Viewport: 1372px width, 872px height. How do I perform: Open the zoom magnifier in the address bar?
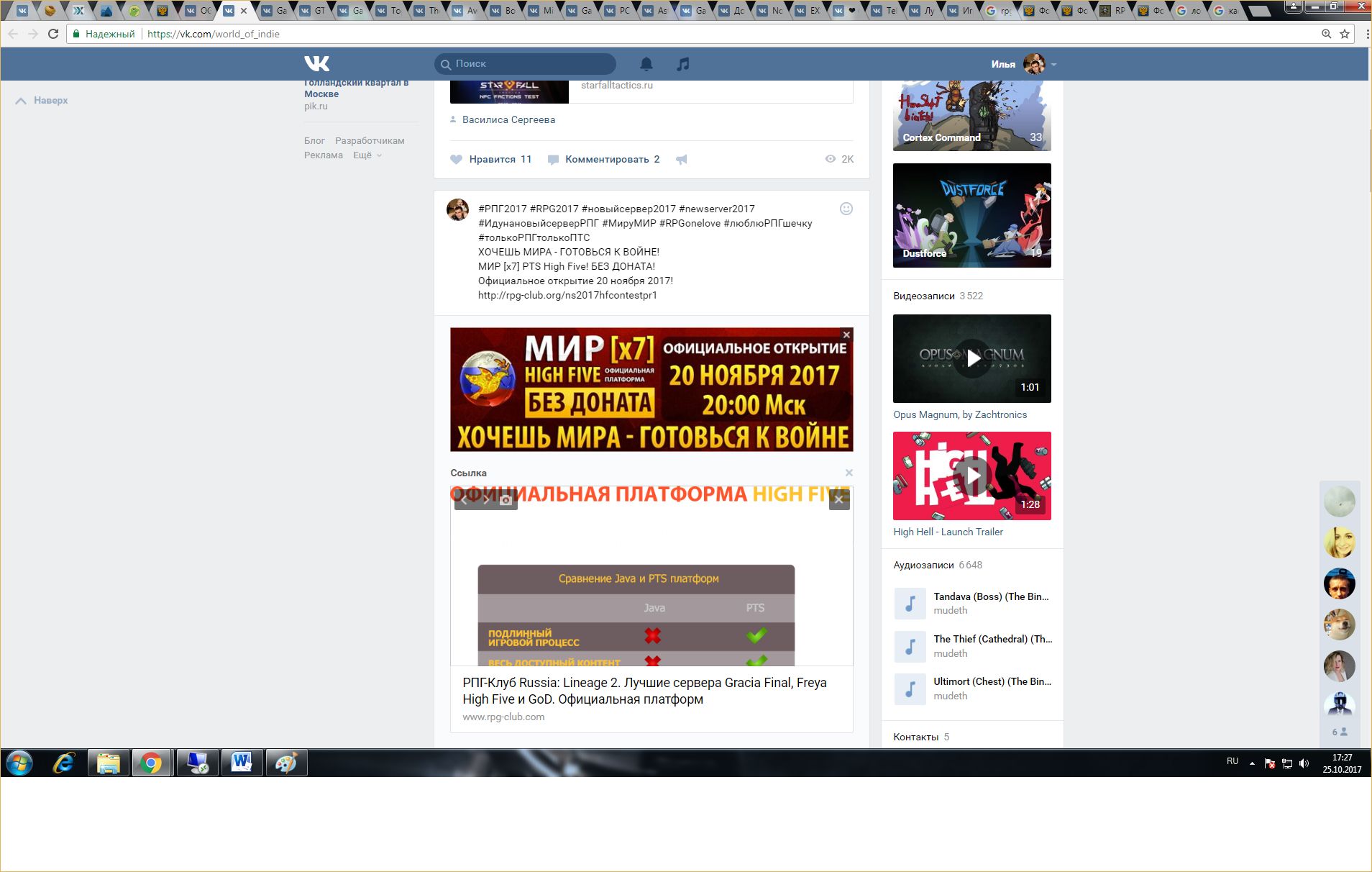(x=1327, y=34)
